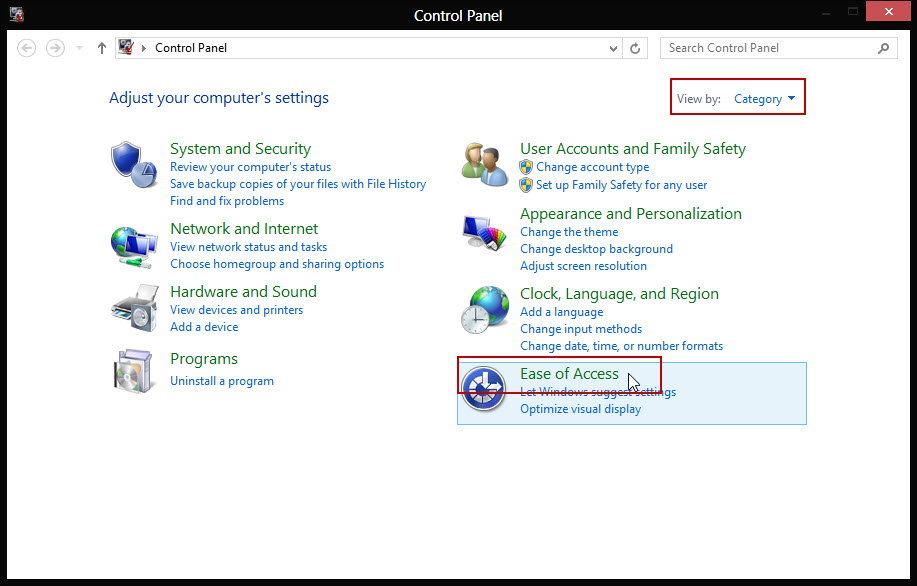Image resolution: width=917 pixels, height=586 pixels.
Task: Open the Category view-by dropdown
Action: click(x=764, y=99)
